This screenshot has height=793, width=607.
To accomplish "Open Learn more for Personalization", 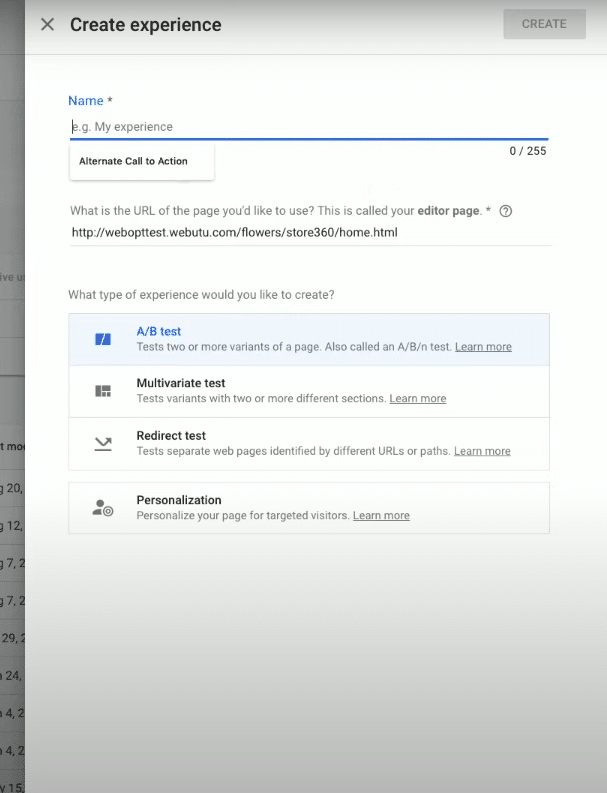I will (x=381, y=516).
